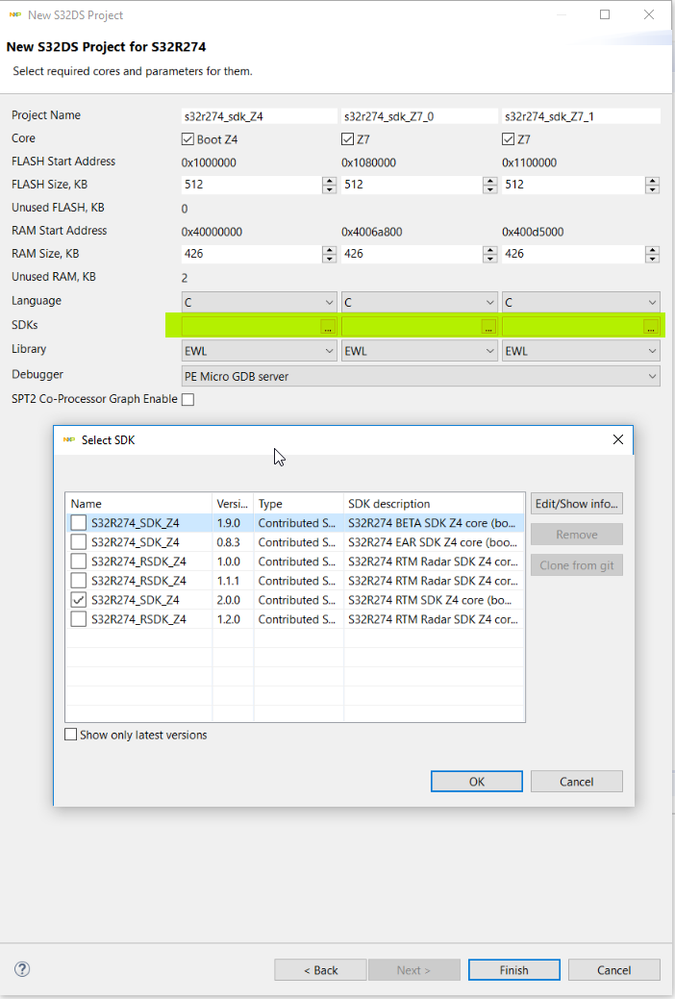Image resolution: width=675 pixels, height=999 pixels.
Task: Check S32R274_RSDK_Z4 version 1.1.1
Action: [x=78, y=580]
